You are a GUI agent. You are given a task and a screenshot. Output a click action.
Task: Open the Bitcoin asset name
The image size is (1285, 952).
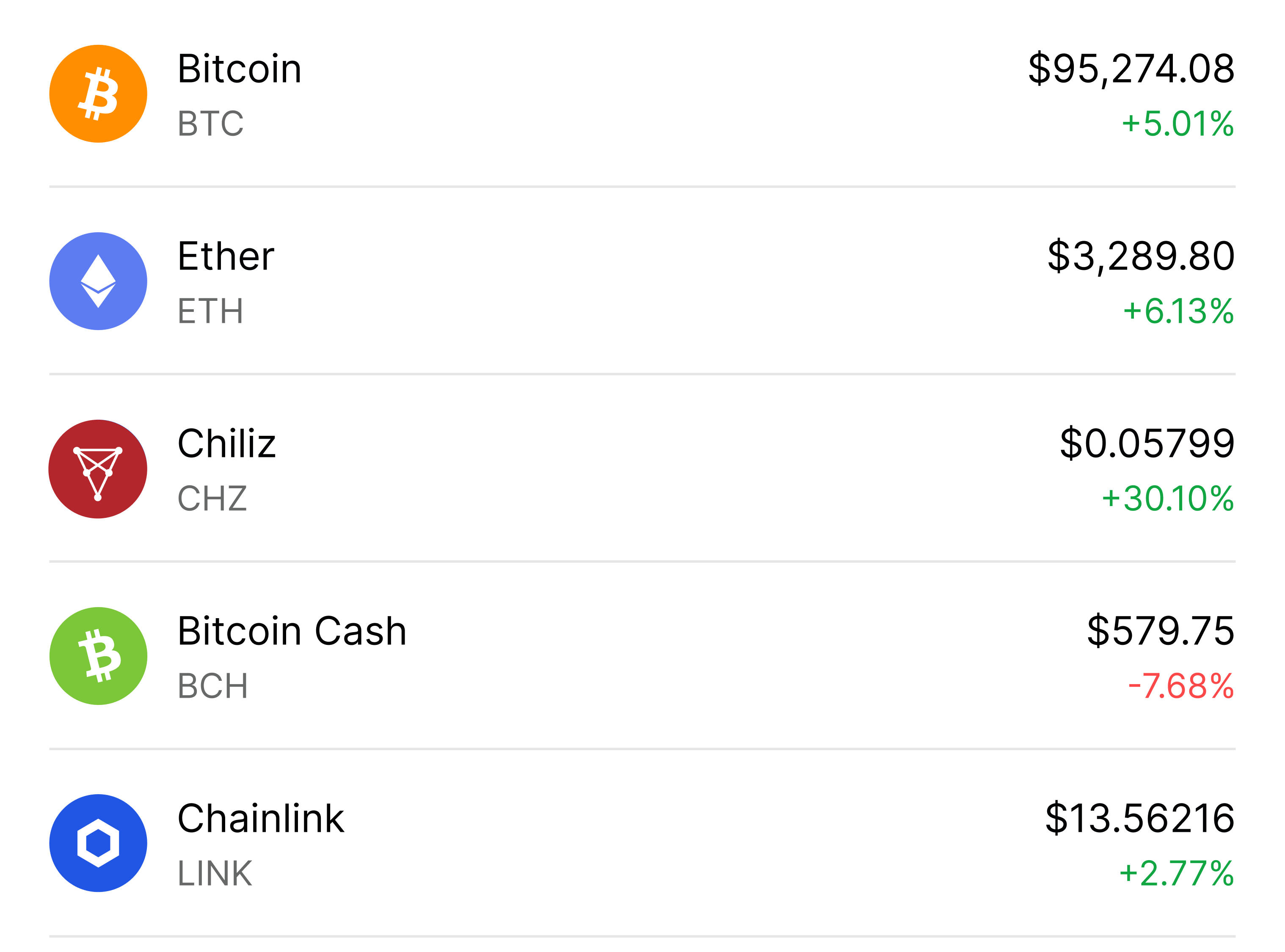(x=239, y=69)
